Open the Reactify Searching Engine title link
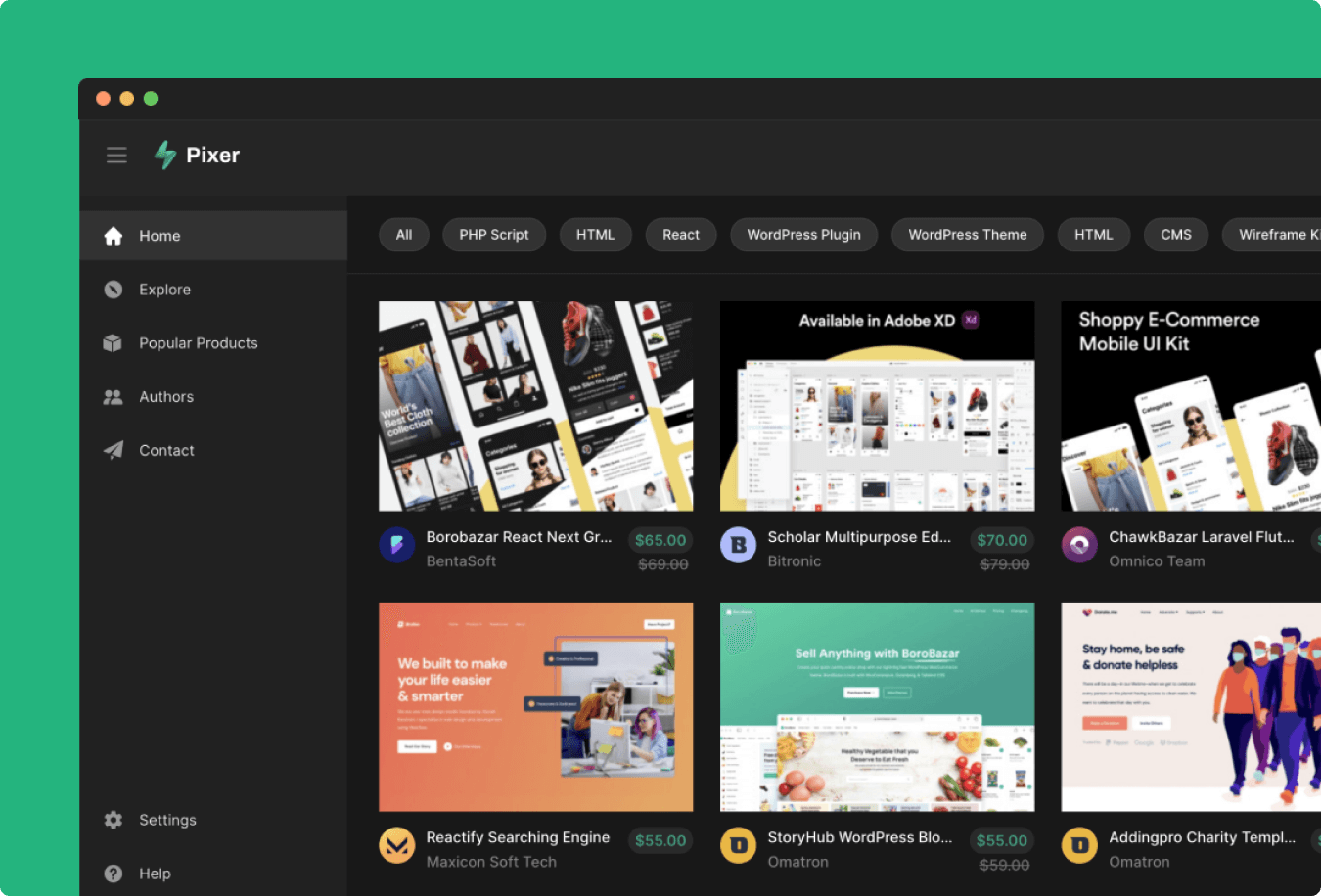1321x896 pixels. coord(518,837)
